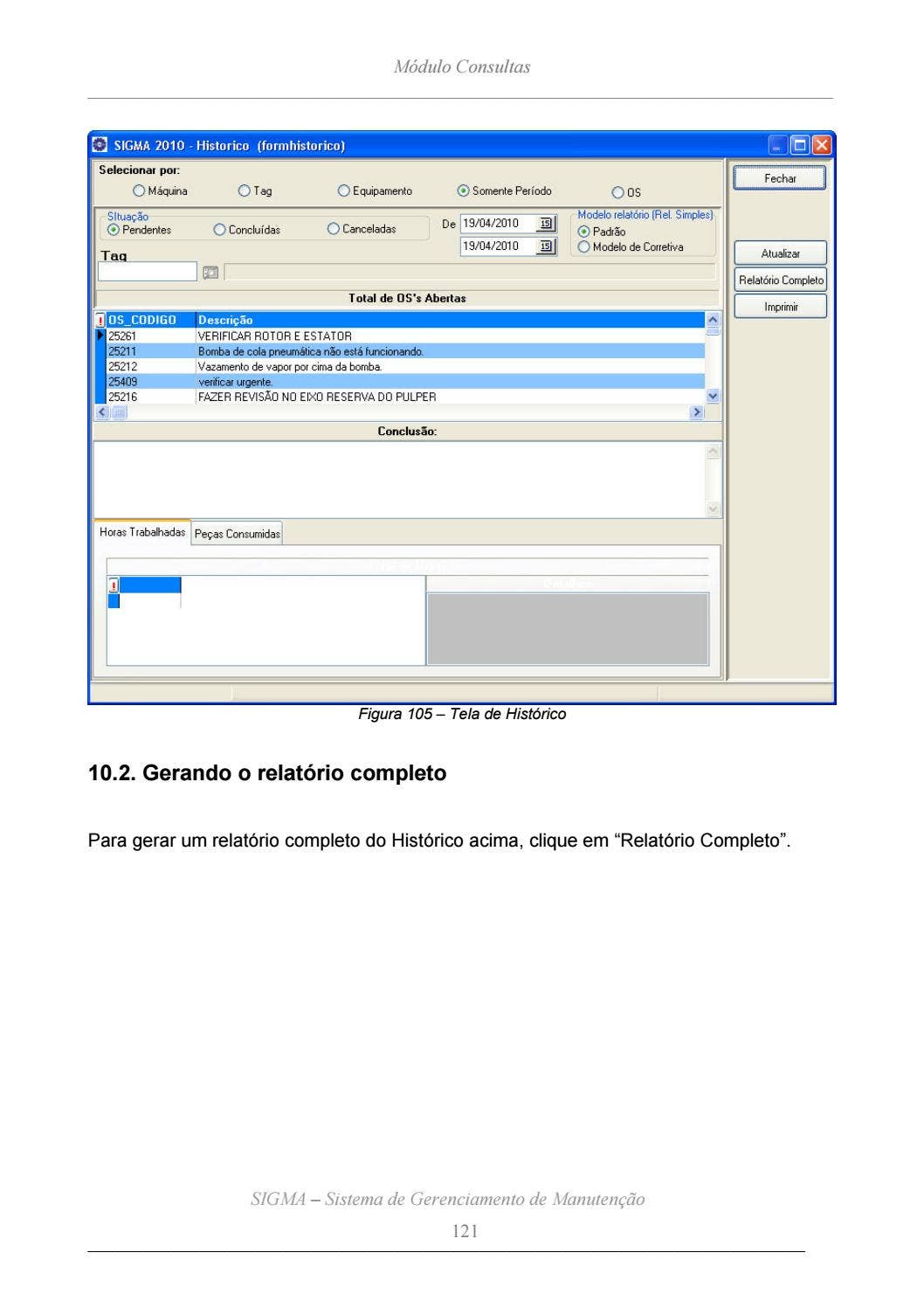Click inside the Tag input field
924x1308 pixels.
tap(148, 272)
